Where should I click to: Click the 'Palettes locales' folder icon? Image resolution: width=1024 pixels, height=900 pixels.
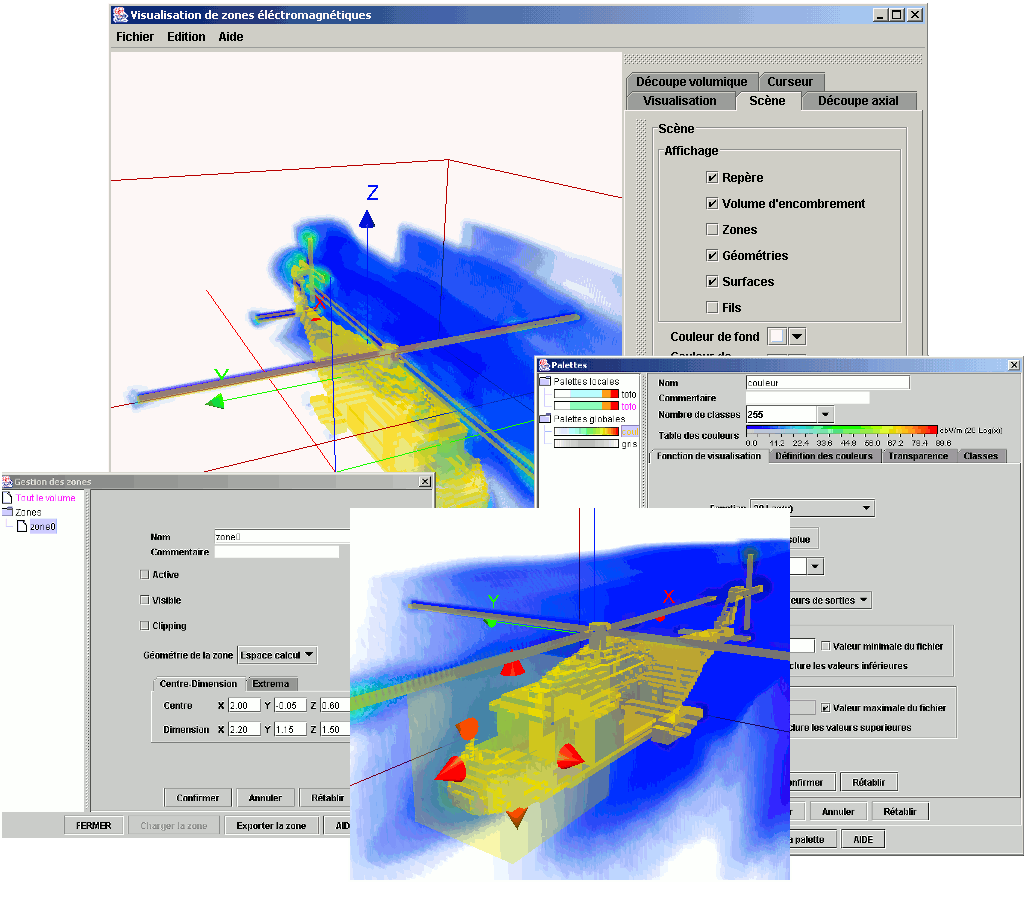[545, 381]
